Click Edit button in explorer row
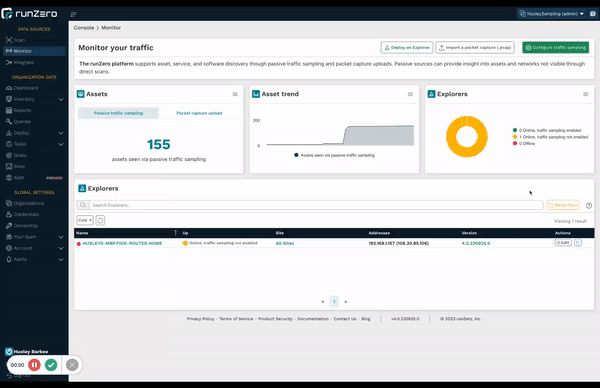Image resolution: width=600 pixels, height=388 pixels. coord(563,243)
